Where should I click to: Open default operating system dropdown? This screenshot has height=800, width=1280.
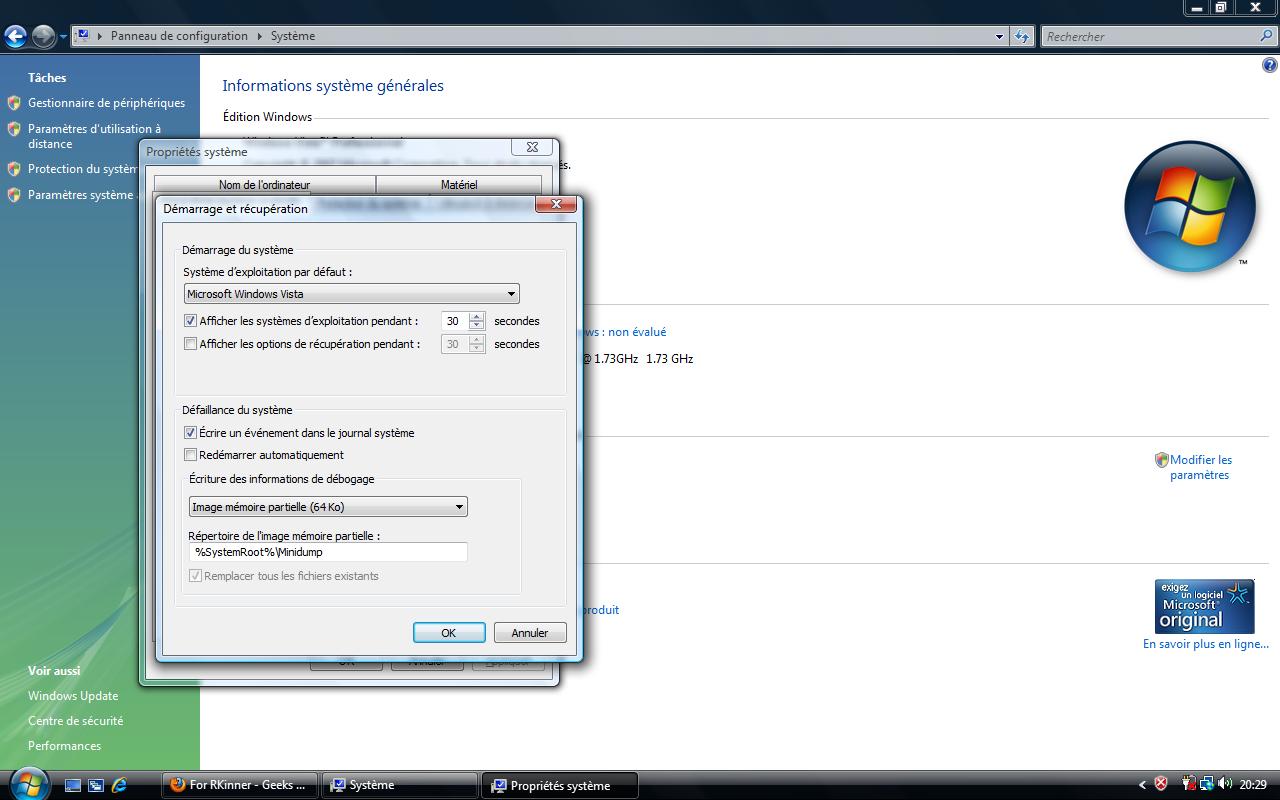coord(352,294)
